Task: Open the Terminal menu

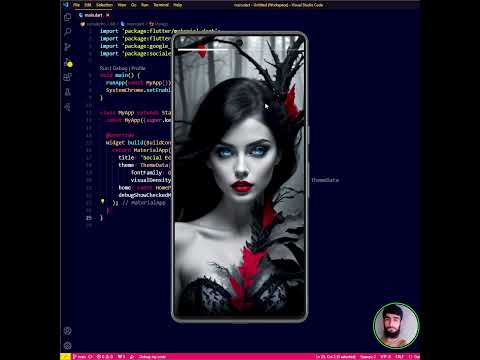Action: (161, 5)
